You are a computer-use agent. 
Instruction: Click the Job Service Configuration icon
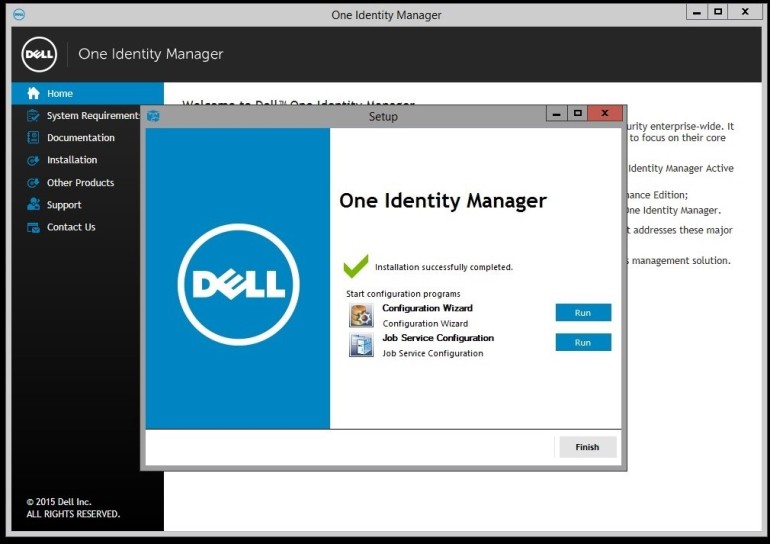pos(361,345)
